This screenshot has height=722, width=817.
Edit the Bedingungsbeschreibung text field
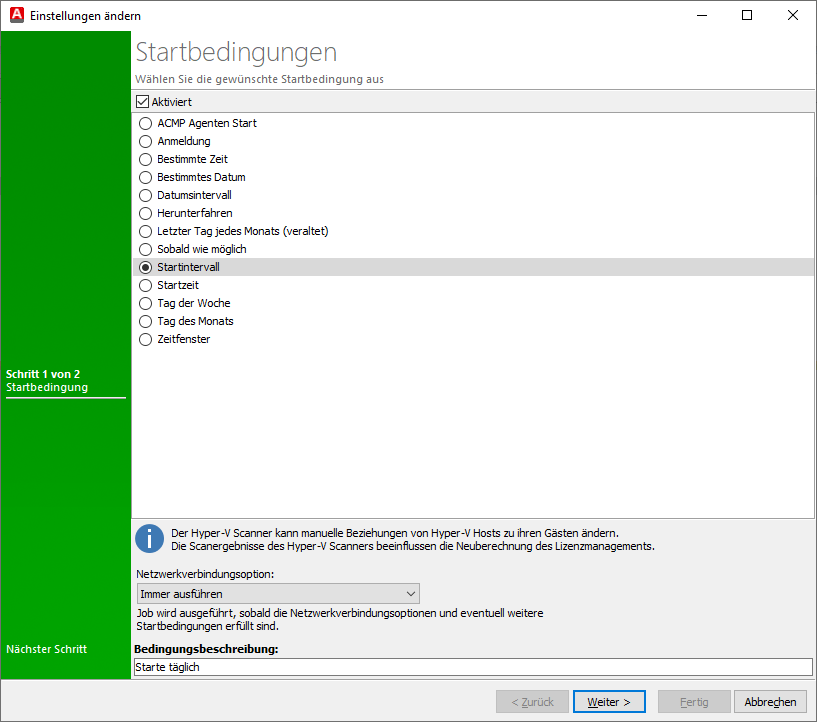[400, 666]
